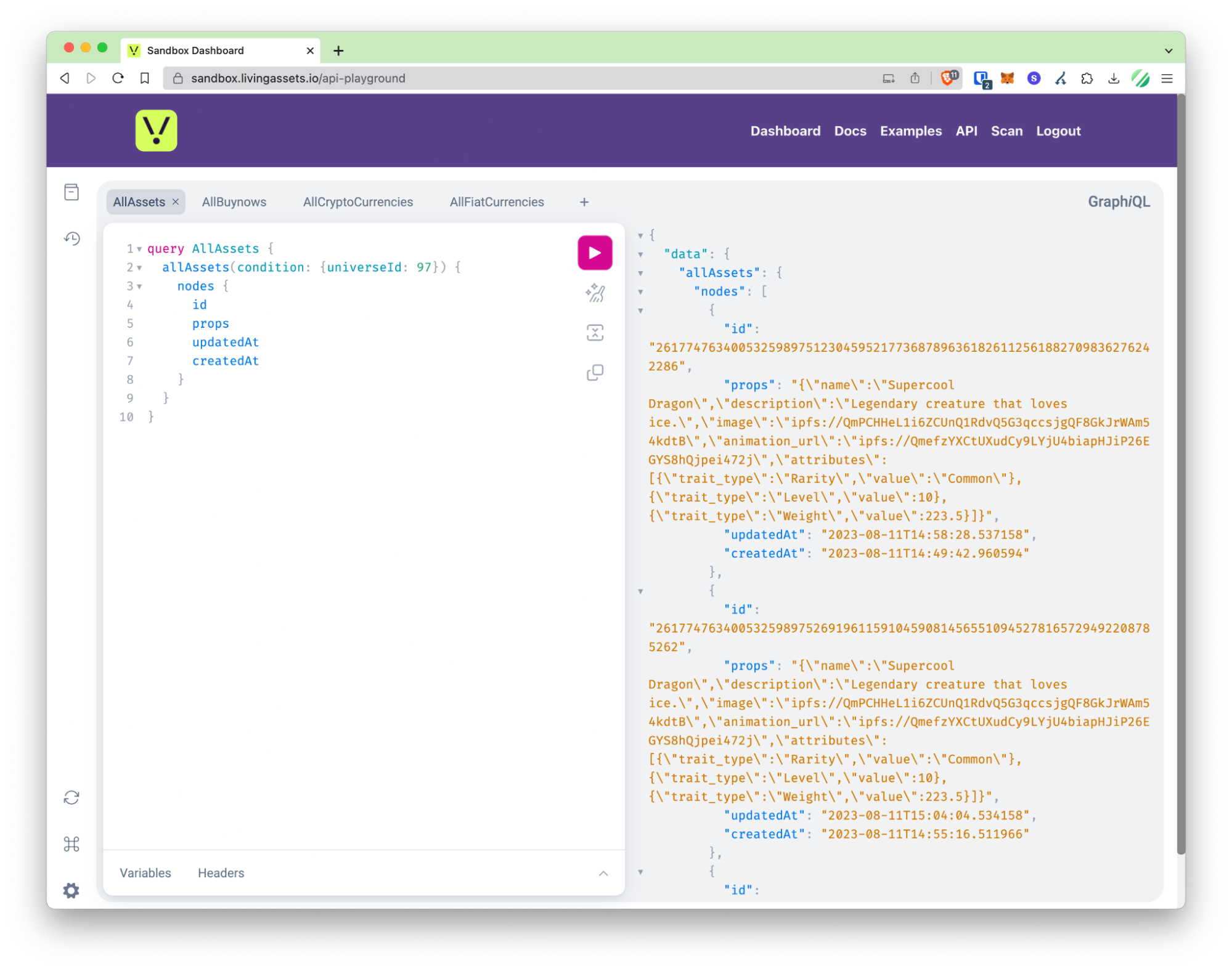Open the documentation explorer sidebar icon
The image size is (1232, 971).
coord(71,192)
